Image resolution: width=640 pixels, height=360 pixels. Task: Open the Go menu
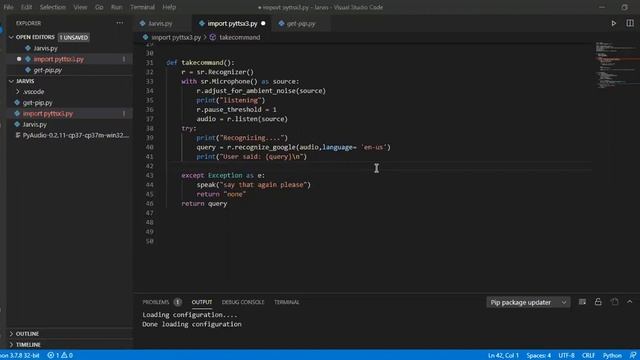(x=99, y=7)
